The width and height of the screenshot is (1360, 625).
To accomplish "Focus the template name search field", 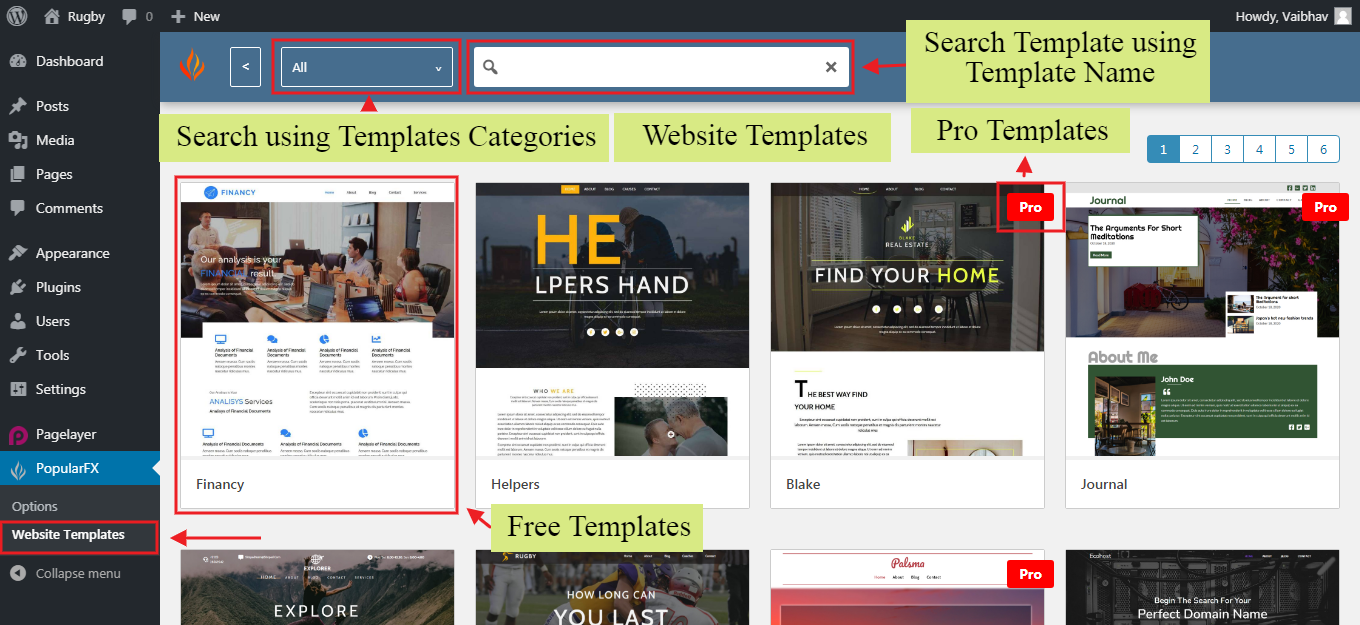I will click(x=661, y=67).
